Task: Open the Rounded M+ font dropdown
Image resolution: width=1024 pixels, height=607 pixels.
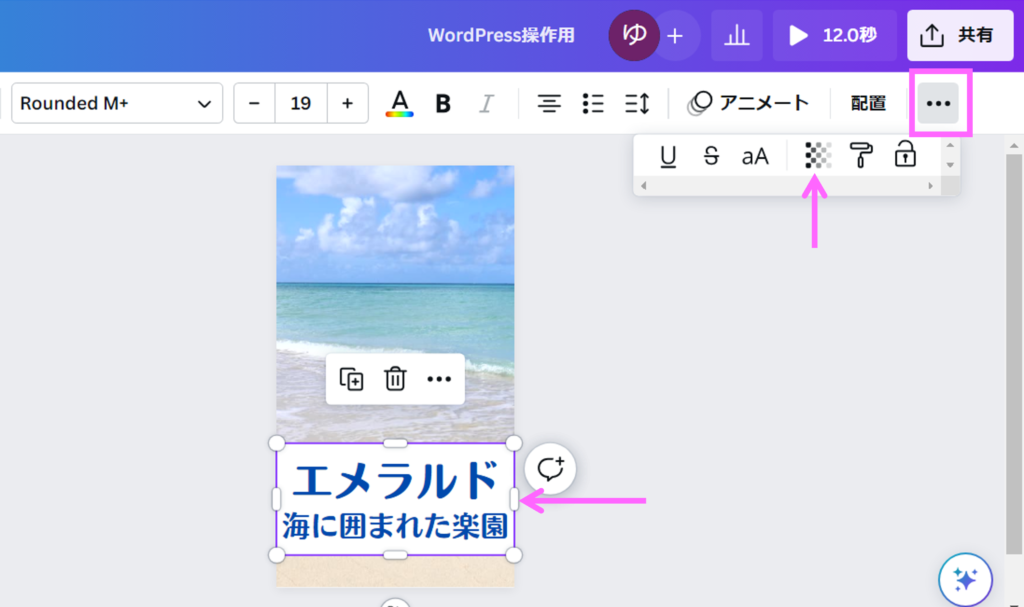Action: coord(116,103)
